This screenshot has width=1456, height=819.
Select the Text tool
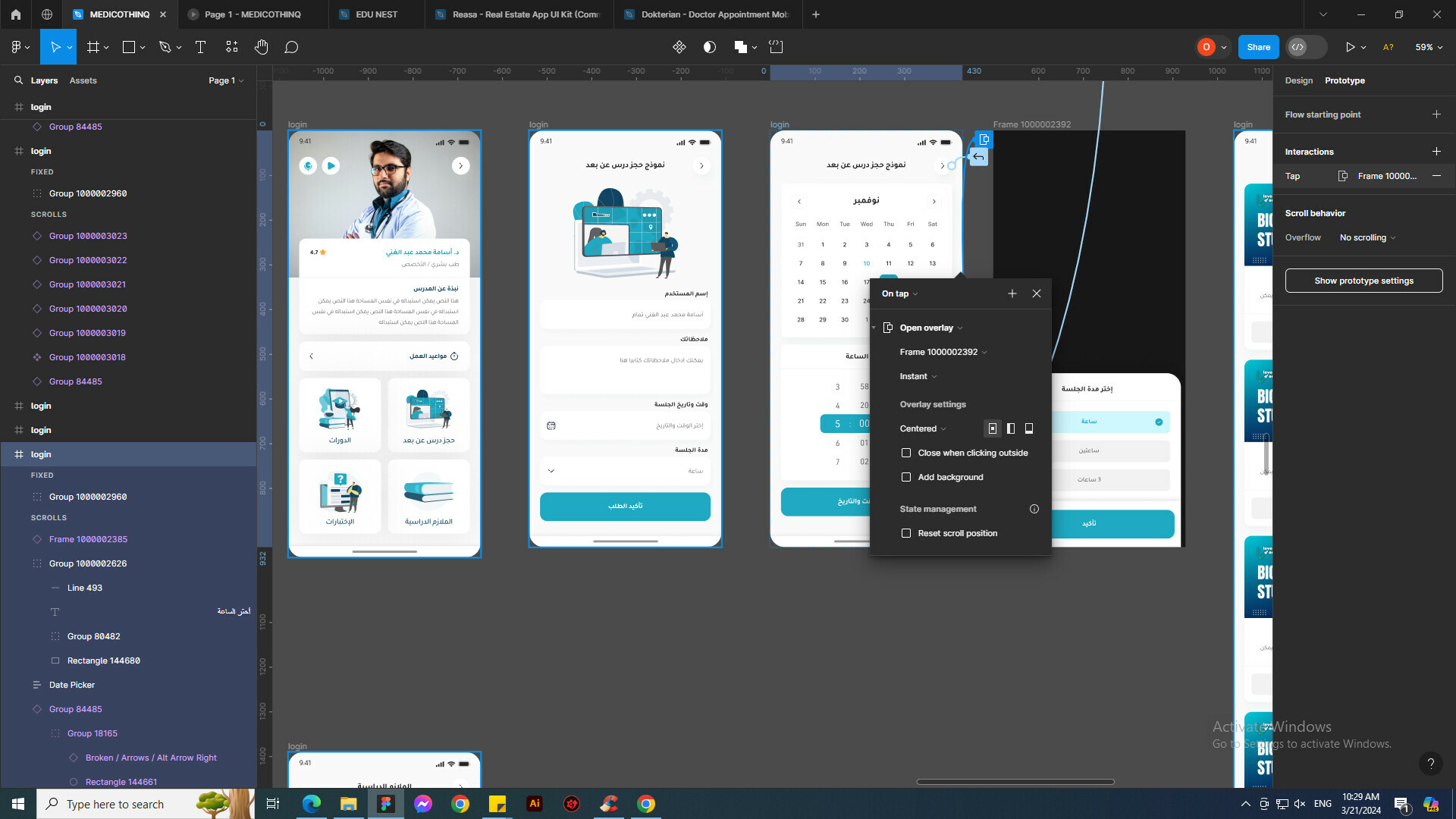pyautogui.click(x=200, y=47)
